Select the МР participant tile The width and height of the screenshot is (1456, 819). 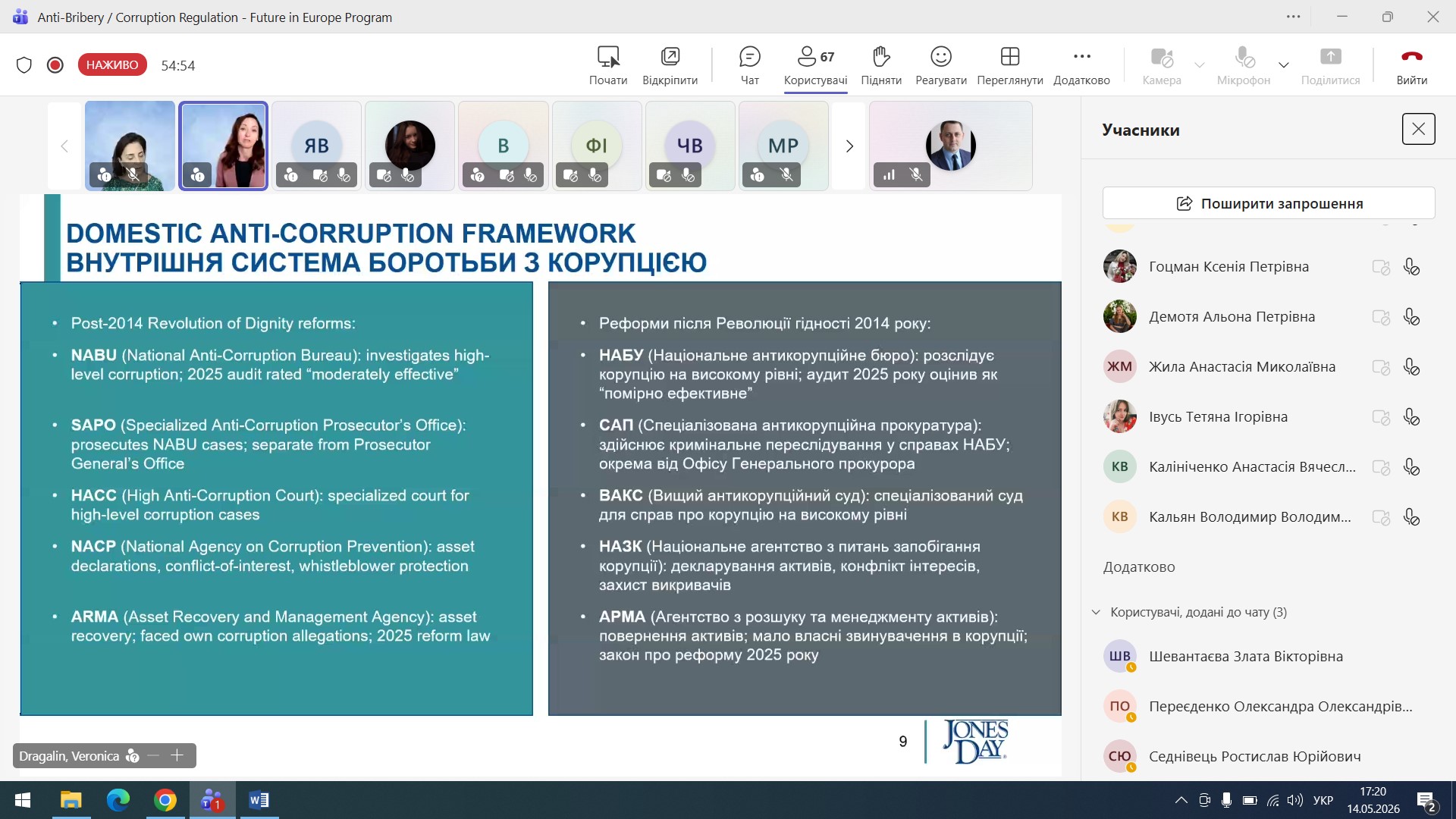tap(783, 146)
